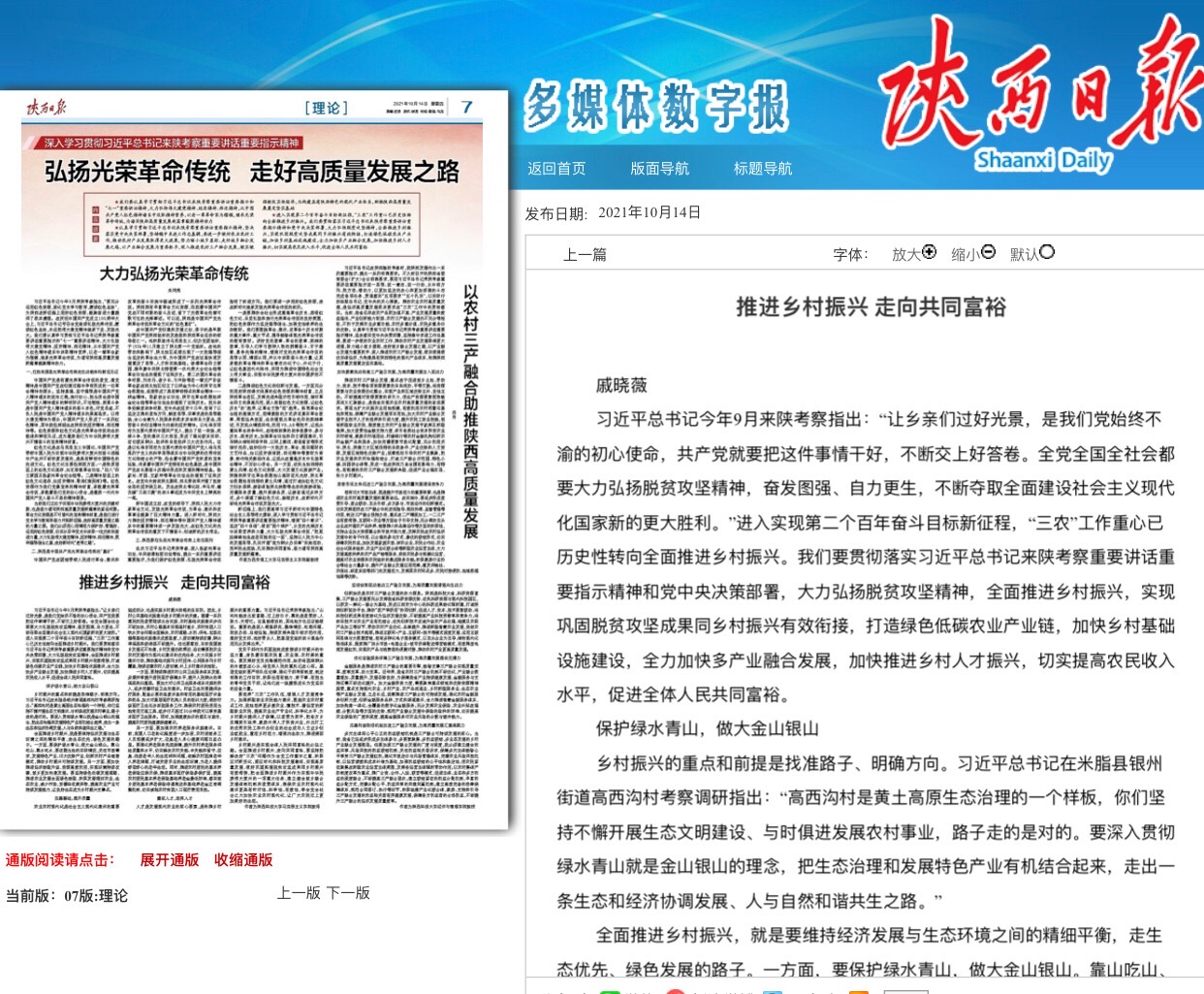Viewport: 1204px width, 994px height.
Task: Click 展开通版 to expand the full spread
Action: pos(170,860)
